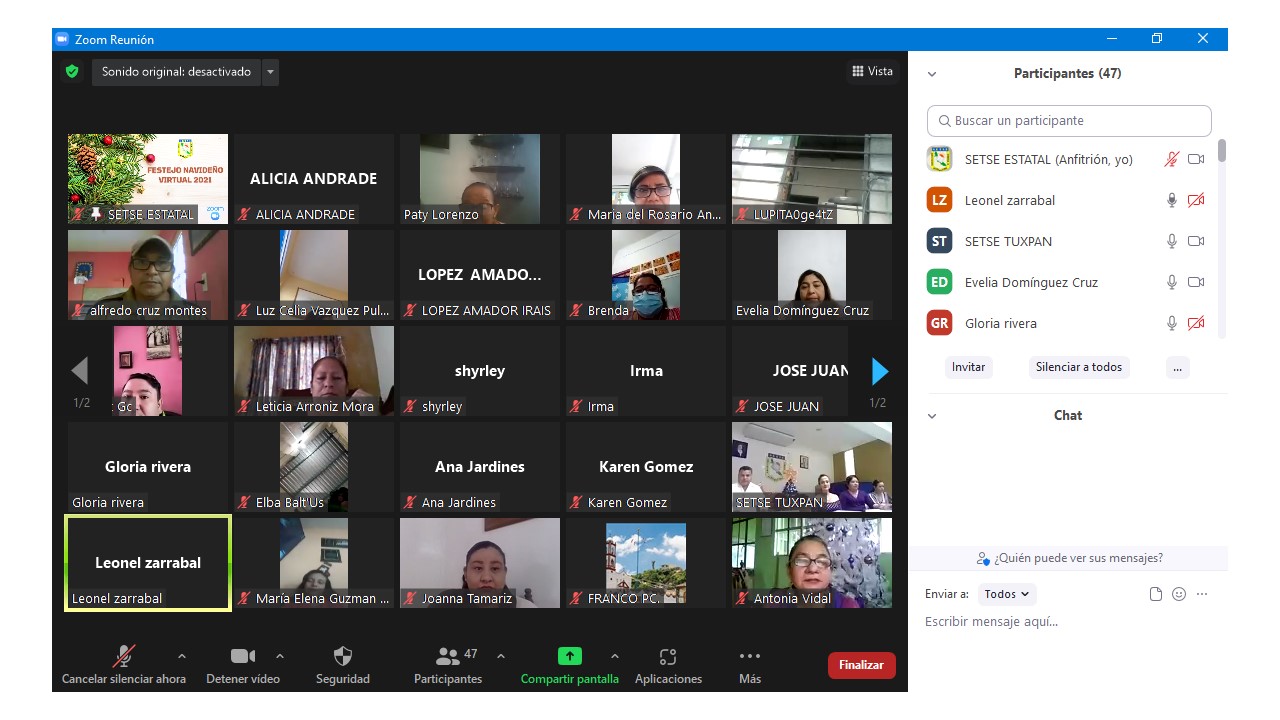Toggle SETSE ESTATAL camera icon in list
Image resolution: width=1280 pixels, height=720 pixels.
(x=1196, y=159)
